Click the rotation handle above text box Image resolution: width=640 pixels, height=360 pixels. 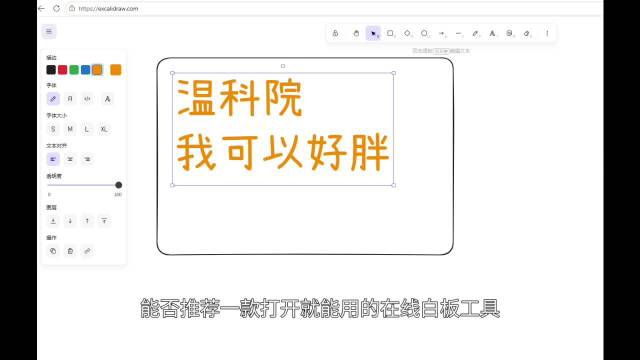[283, 66]
